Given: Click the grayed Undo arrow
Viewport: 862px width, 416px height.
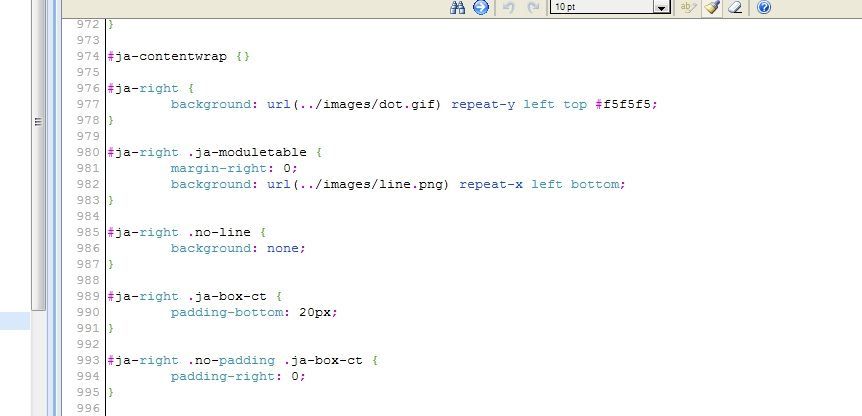Looking at the screenshot, I should click(x=509, y=7).
